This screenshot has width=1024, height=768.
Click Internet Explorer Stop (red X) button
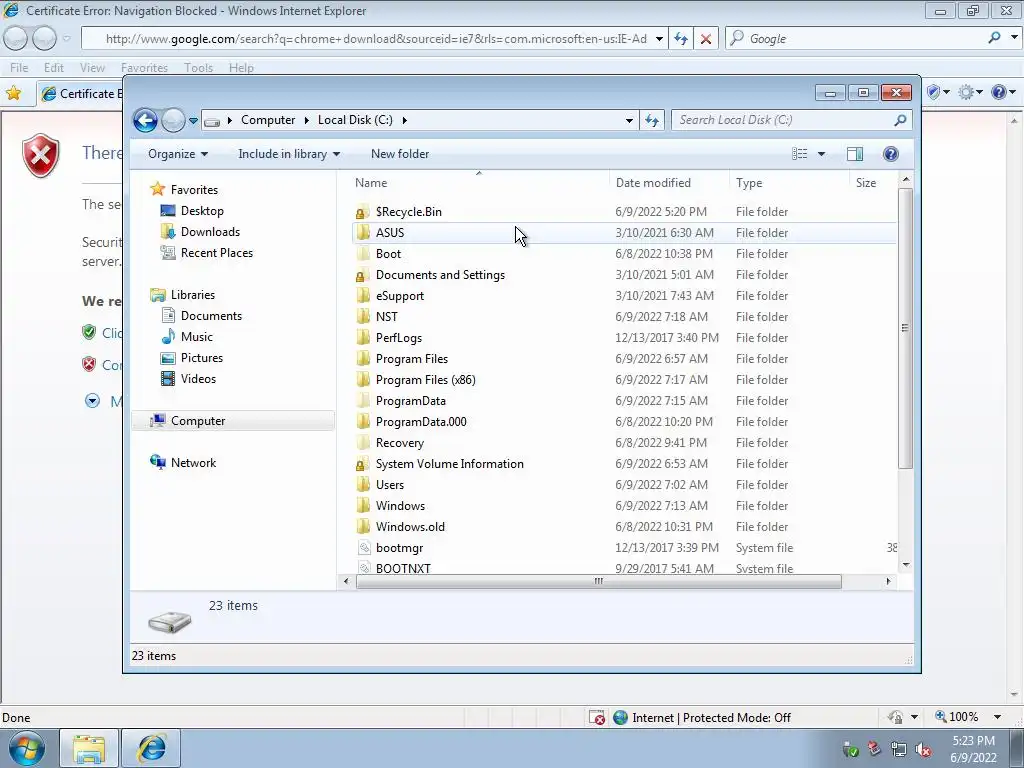click(x=705, y=39)
